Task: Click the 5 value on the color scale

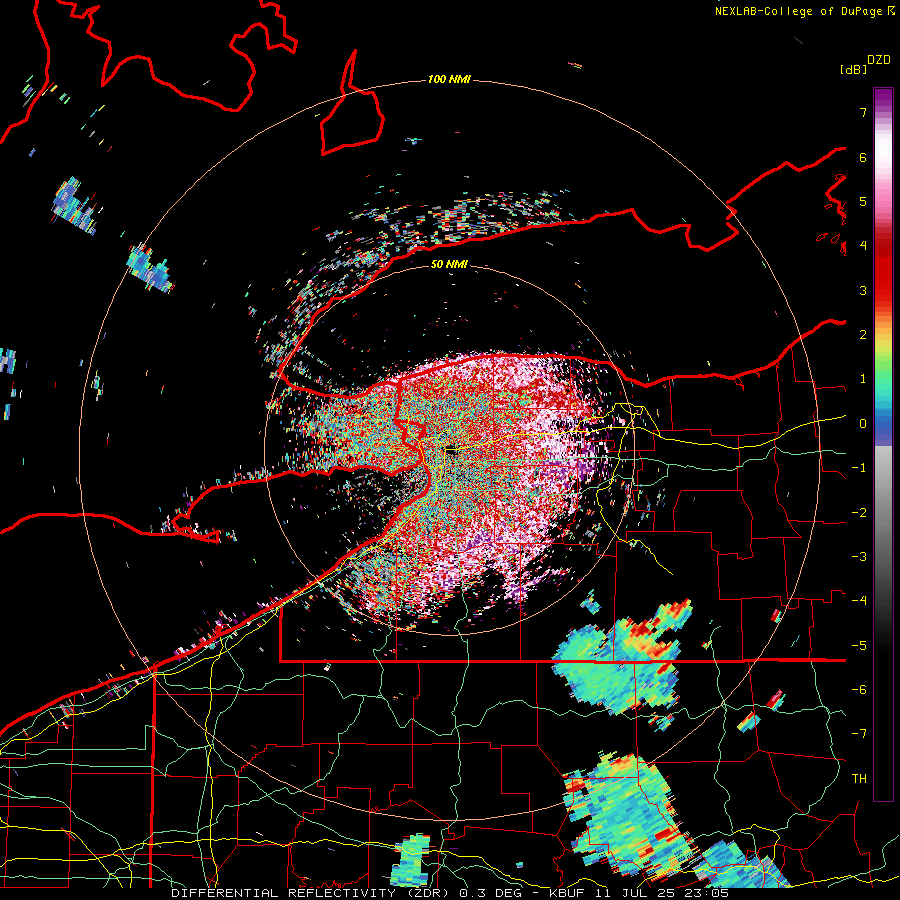Action: [863, 201]
